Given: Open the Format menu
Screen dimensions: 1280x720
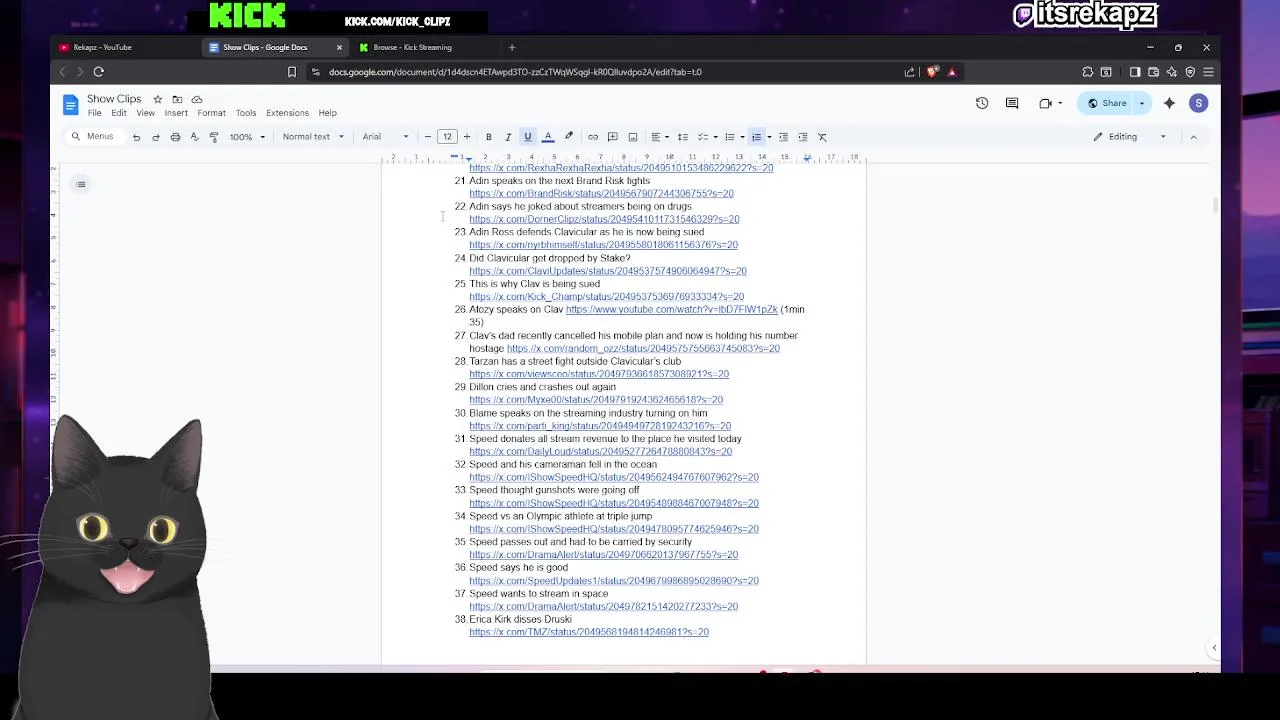Looking at the screenshot, I should [x=211, y=113].
